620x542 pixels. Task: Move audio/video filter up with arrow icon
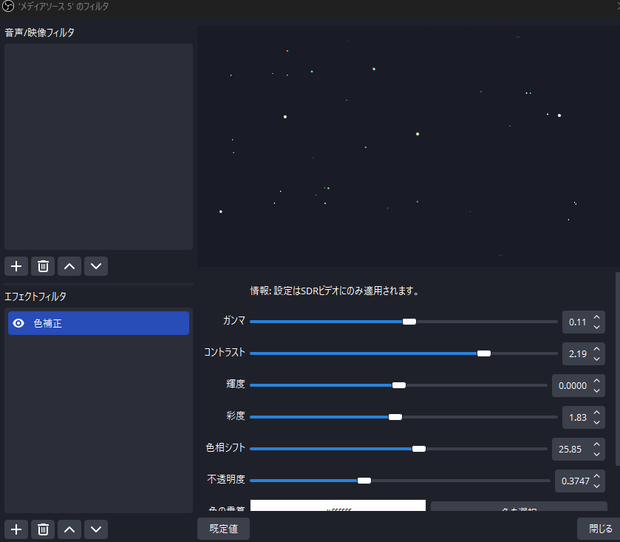(x=69, y=266)
